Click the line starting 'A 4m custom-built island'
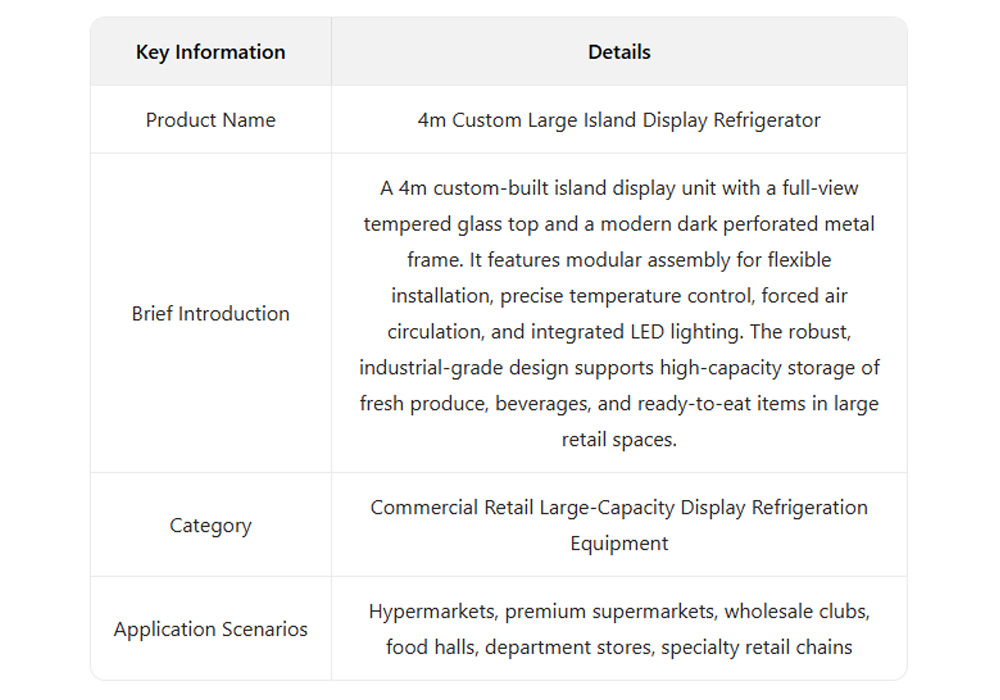The image size is (1000, 700). (x=619, y=188)
